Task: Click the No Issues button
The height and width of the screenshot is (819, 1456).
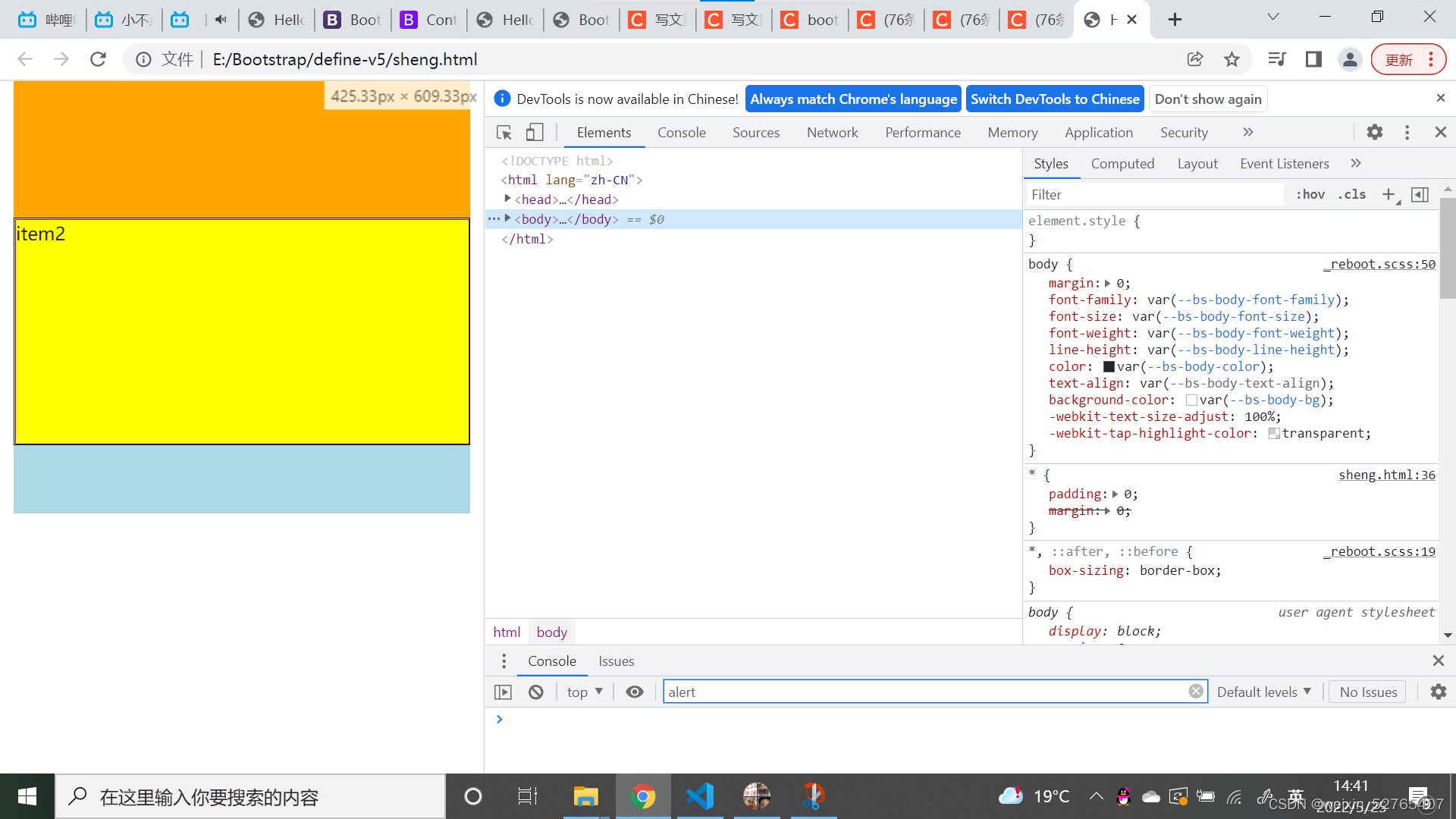Action: coord(1368,692)
